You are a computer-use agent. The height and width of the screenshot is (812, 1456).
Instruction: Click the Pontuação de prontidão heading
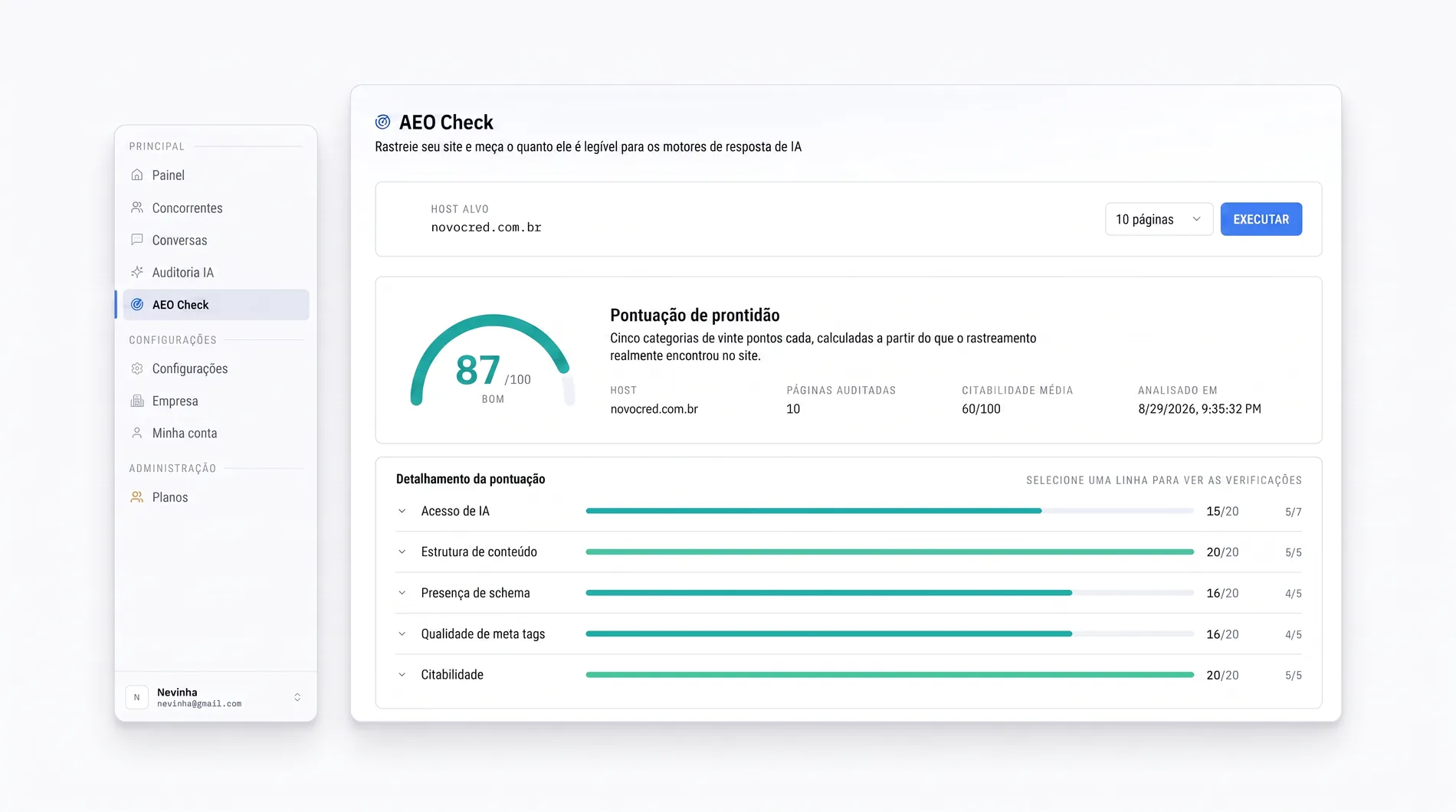[x=694, y=315]
